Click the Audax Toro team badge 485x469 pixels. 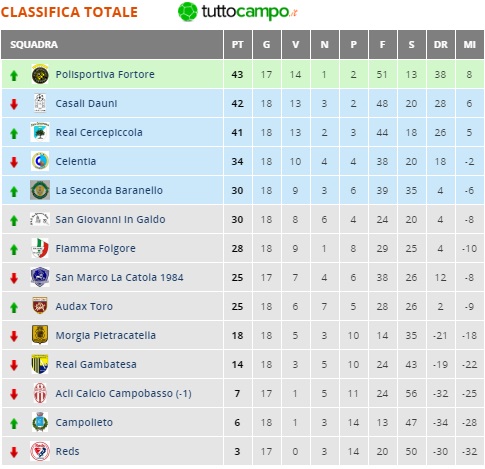pyautogui.click(x=40, y=306)
